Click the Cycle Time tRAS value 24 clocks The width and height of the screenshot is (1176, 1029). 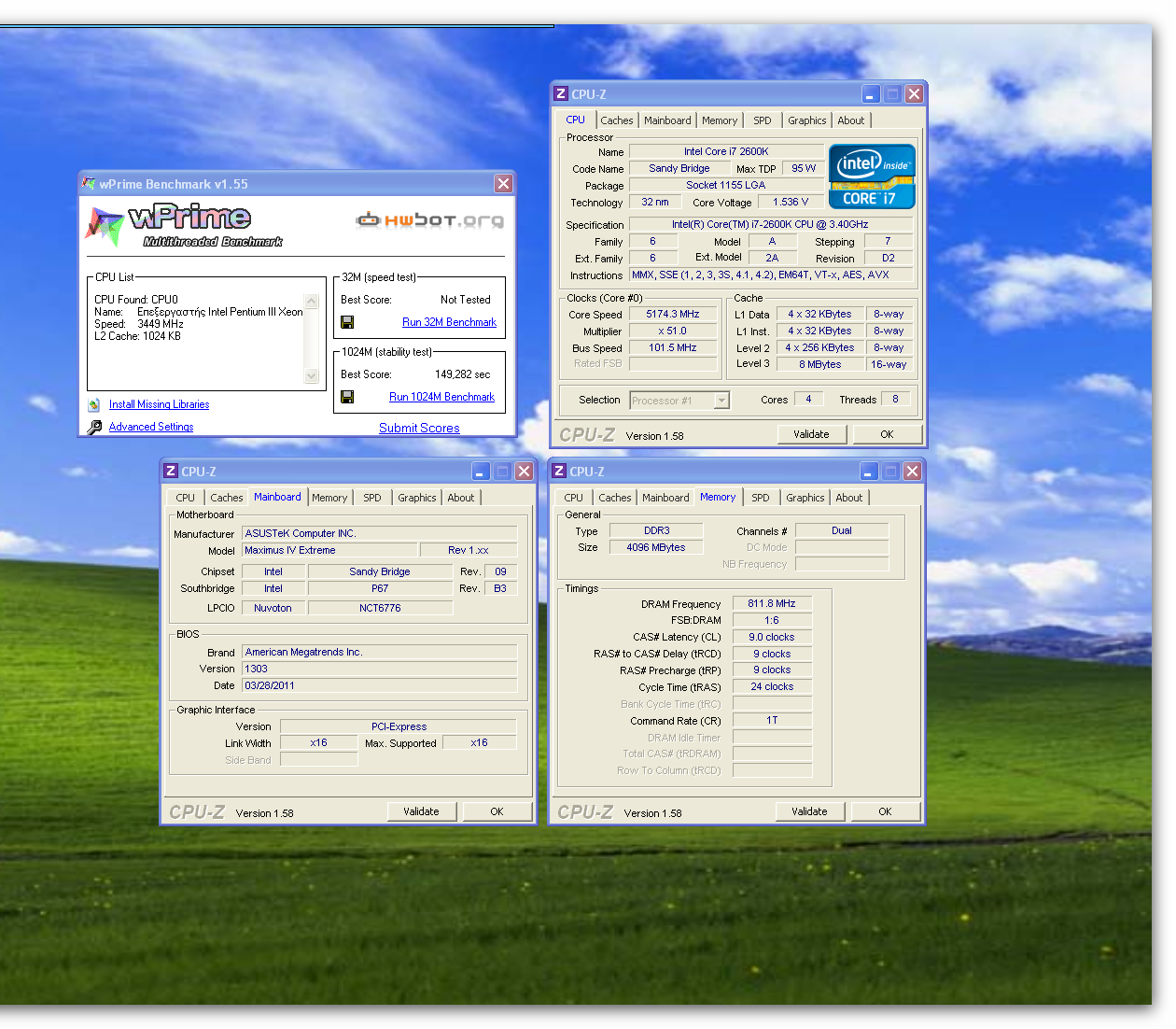point(772,687)
